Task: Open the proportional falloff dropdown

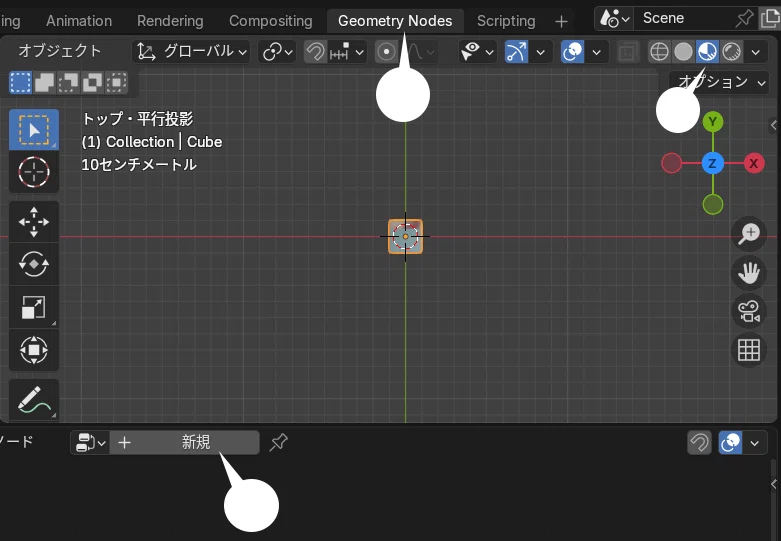Action: click(421, 51)
